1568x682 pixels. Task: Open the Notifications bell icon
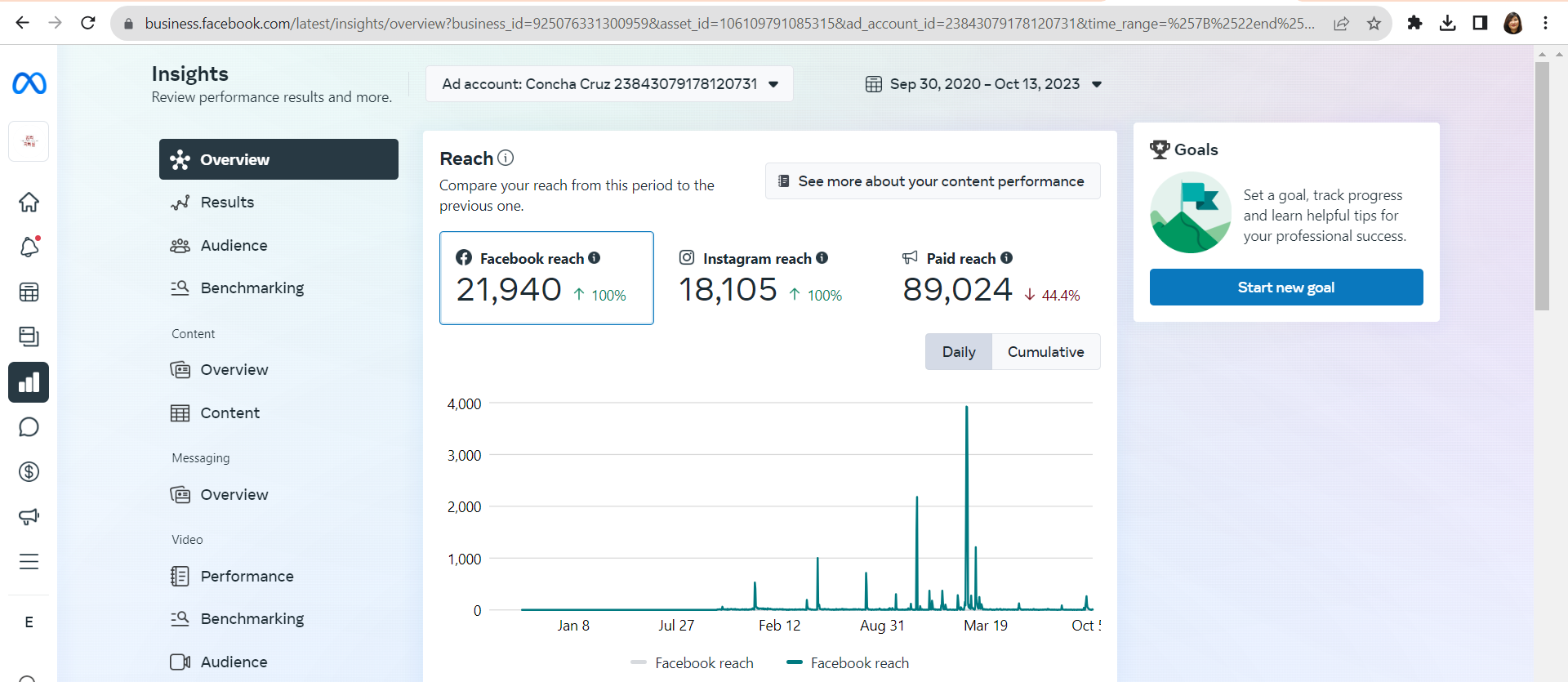29,246
